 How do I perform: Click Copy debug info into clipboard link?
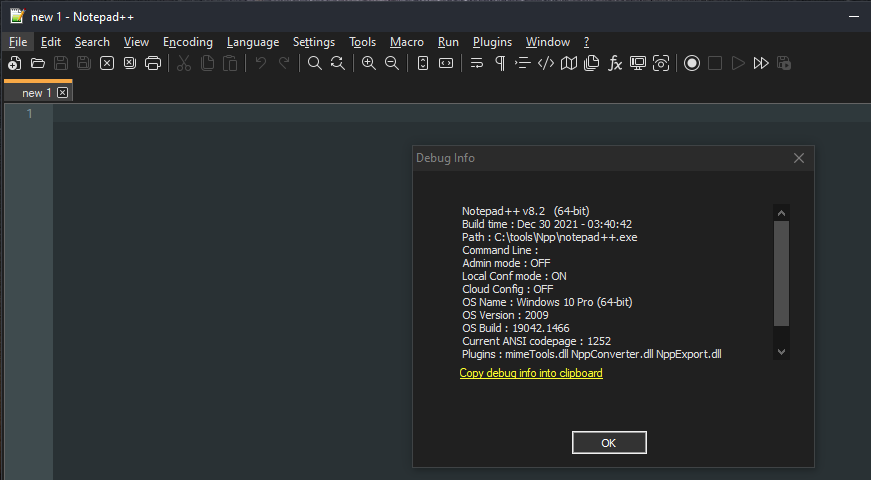(531, 373)
